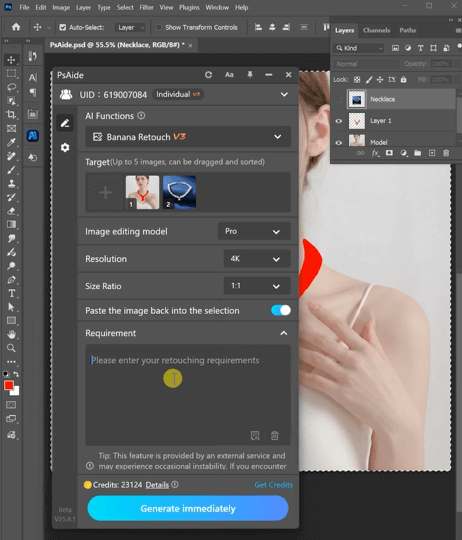Select the Hand tool
This screenshot has height=540, width=462.
(11, 334)
